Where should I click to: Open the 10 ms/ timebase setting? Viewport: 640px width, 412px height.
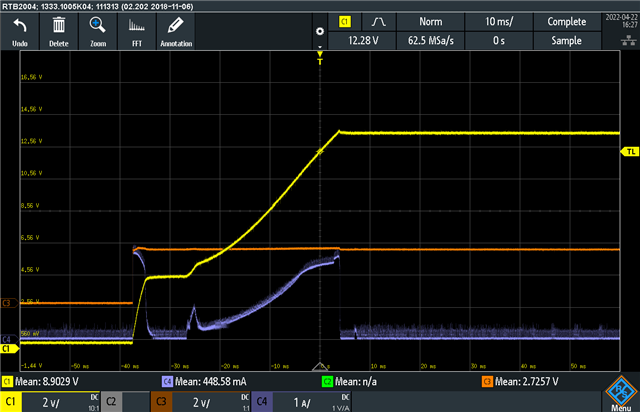(499, 22)
